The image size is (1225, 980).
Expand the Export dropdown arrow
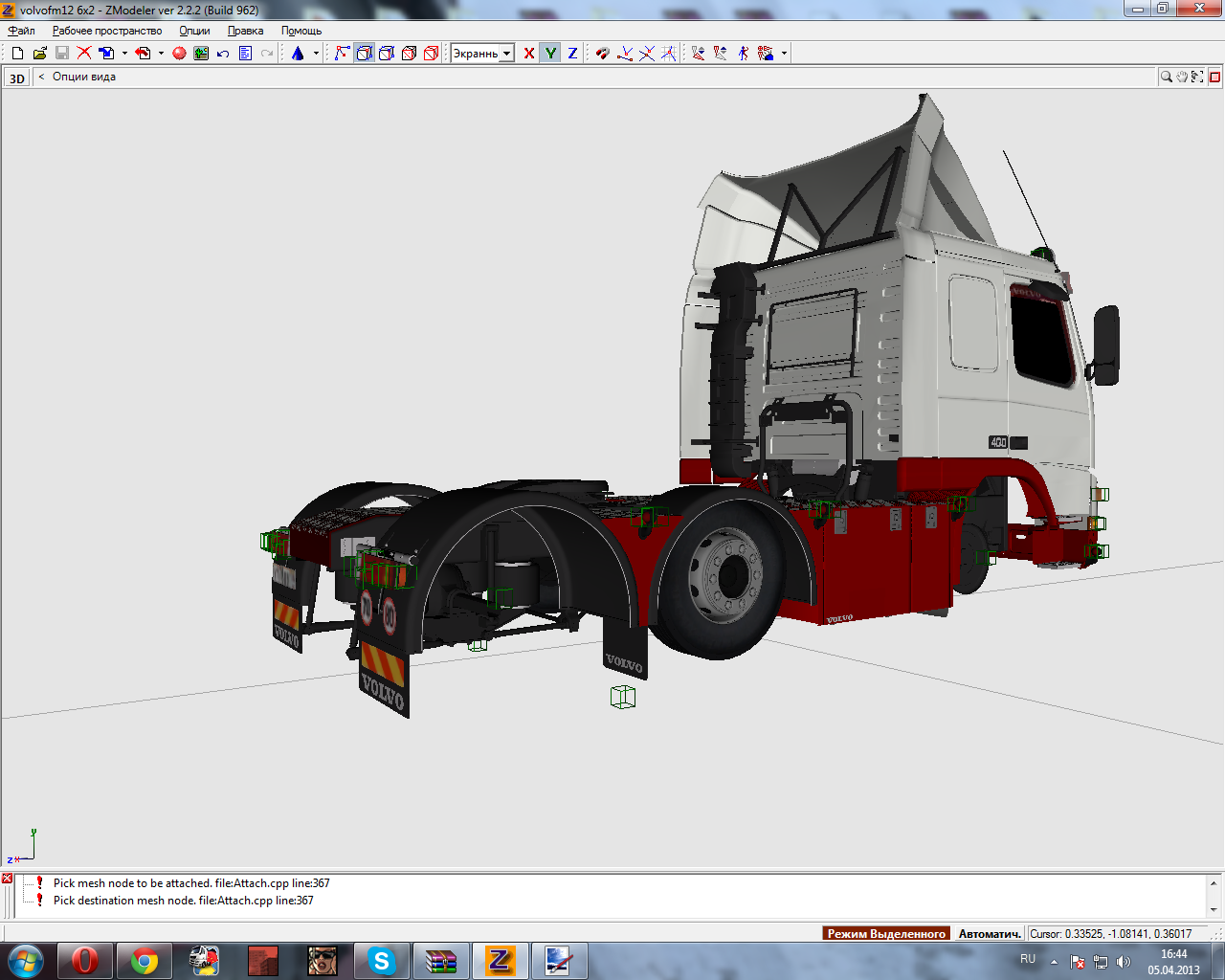(x=161, y=54)
